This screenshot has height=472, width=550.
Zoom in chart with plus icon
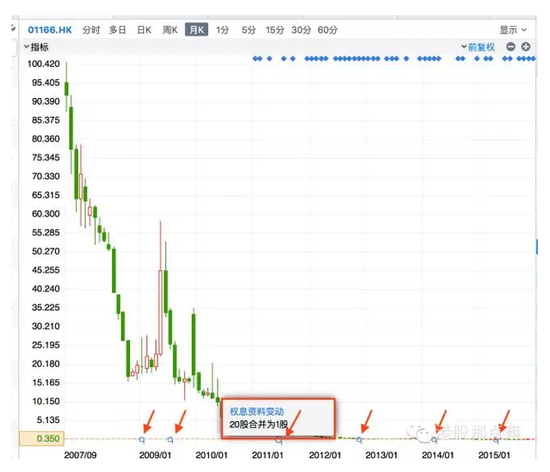pos(525,47)
